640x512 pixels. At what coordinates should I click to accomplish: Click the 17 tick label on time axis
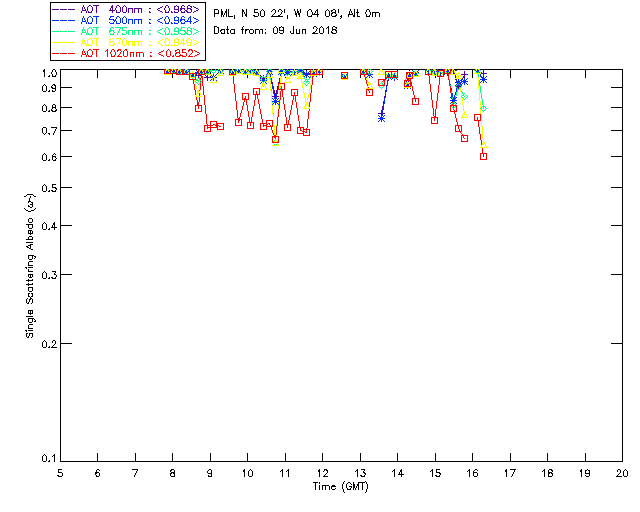510,473
